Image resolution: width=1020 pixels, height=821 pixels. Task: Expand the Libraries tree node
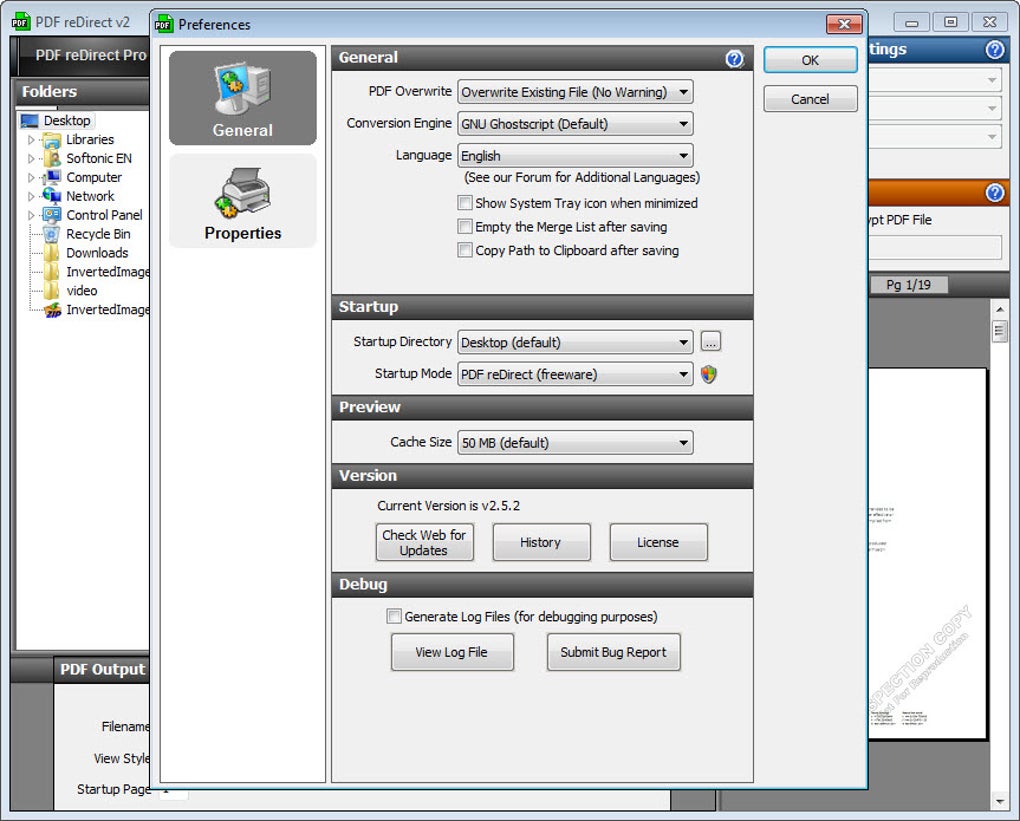(x=31, y=140)
